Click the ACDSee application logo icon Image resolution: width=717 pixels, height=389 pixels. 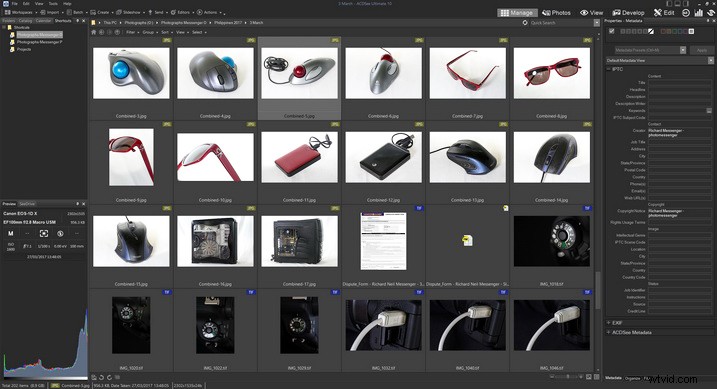click(5, 4)
